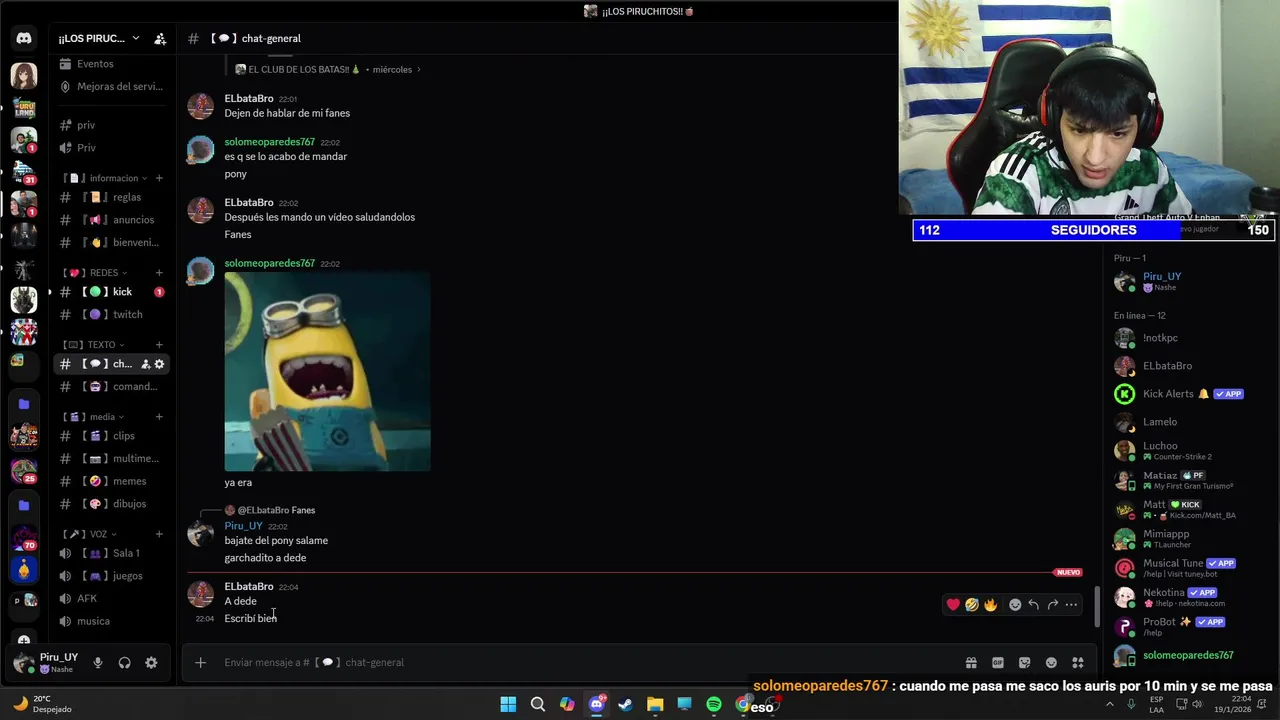The width and height of the screenshot is (1280, 720).
Task: Create invite for chat-general channel
Action: pos(145,364)
